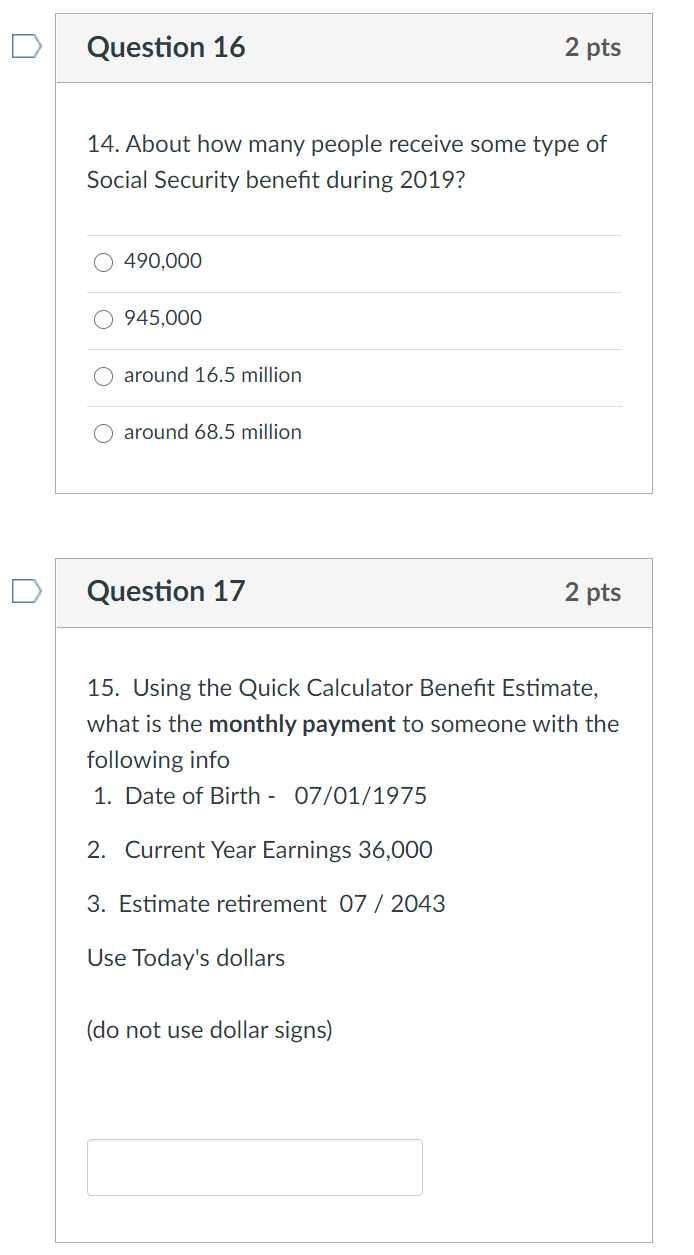The width and height of the screenshot is (694, 1255).
Task: Mark the around 68.5 million radio button
Action: [x=104, y=433]
